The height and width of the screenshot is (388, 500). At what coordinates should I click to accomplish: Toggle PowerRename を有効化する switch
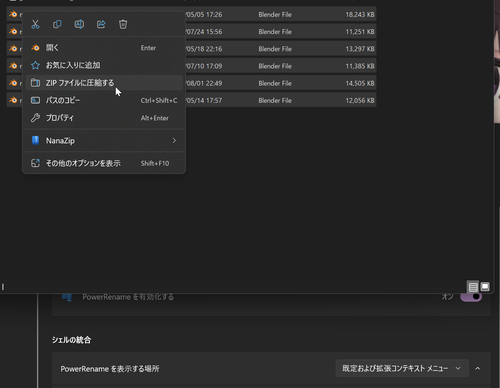click(x=471, y=297)
